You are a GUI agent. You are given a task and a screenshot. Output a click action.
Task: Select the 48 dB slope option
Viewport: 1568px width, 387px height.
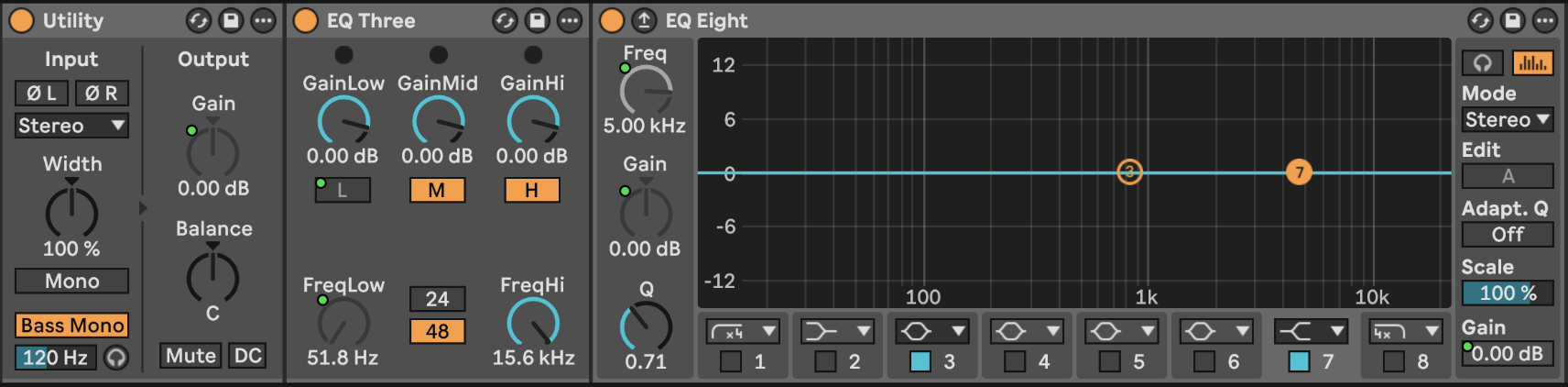click(437, 331)
